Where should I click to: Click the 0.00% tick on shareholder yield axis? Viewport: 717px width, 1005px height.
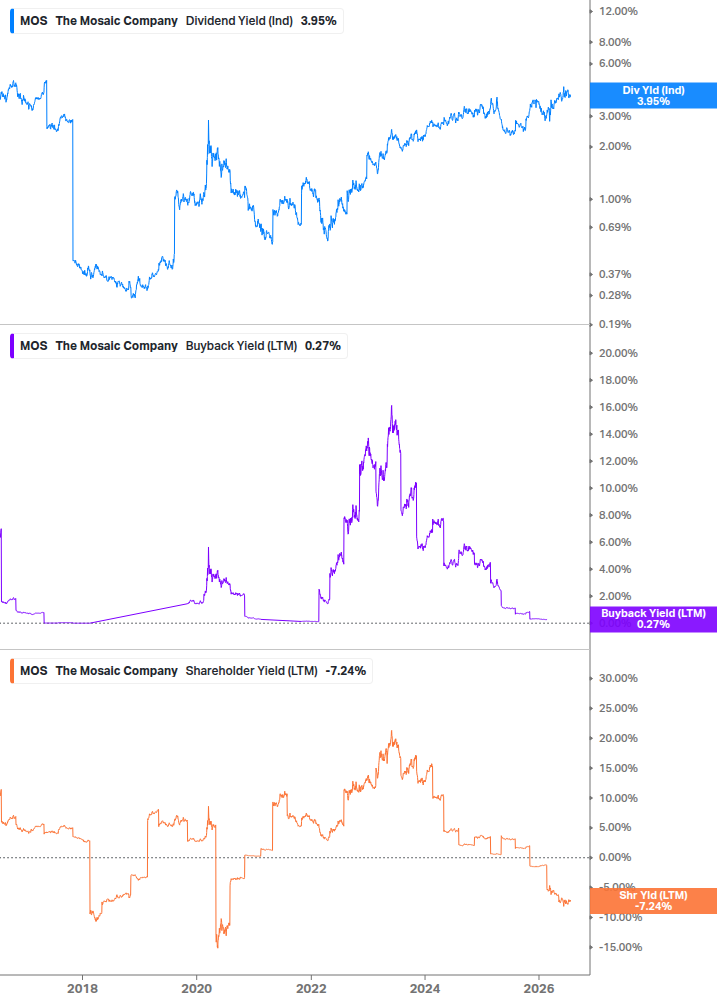point(615,857)
